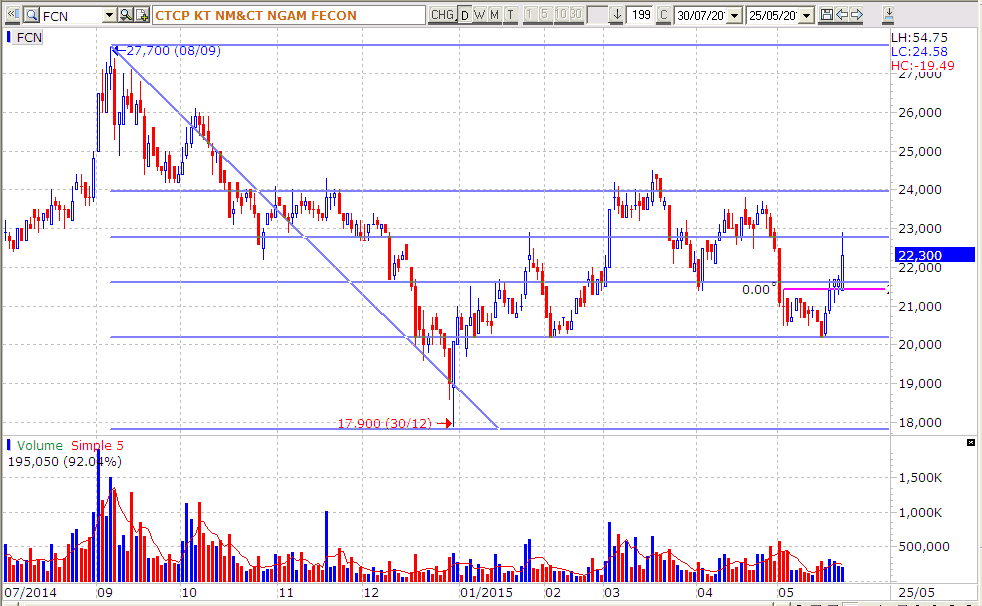Click the LH:54.75 readout

point(919,38)
